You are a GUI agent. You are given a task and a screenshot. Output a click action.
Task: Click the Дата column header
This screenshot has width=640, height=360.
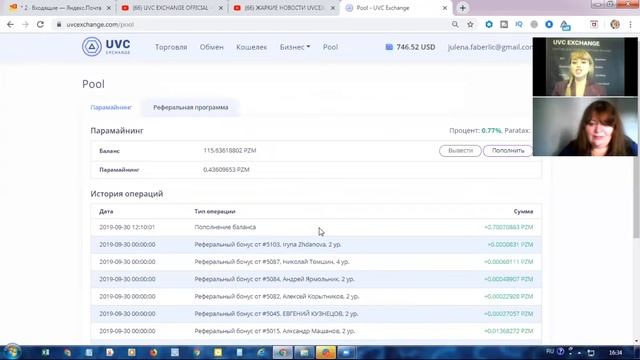pos(106,211)
